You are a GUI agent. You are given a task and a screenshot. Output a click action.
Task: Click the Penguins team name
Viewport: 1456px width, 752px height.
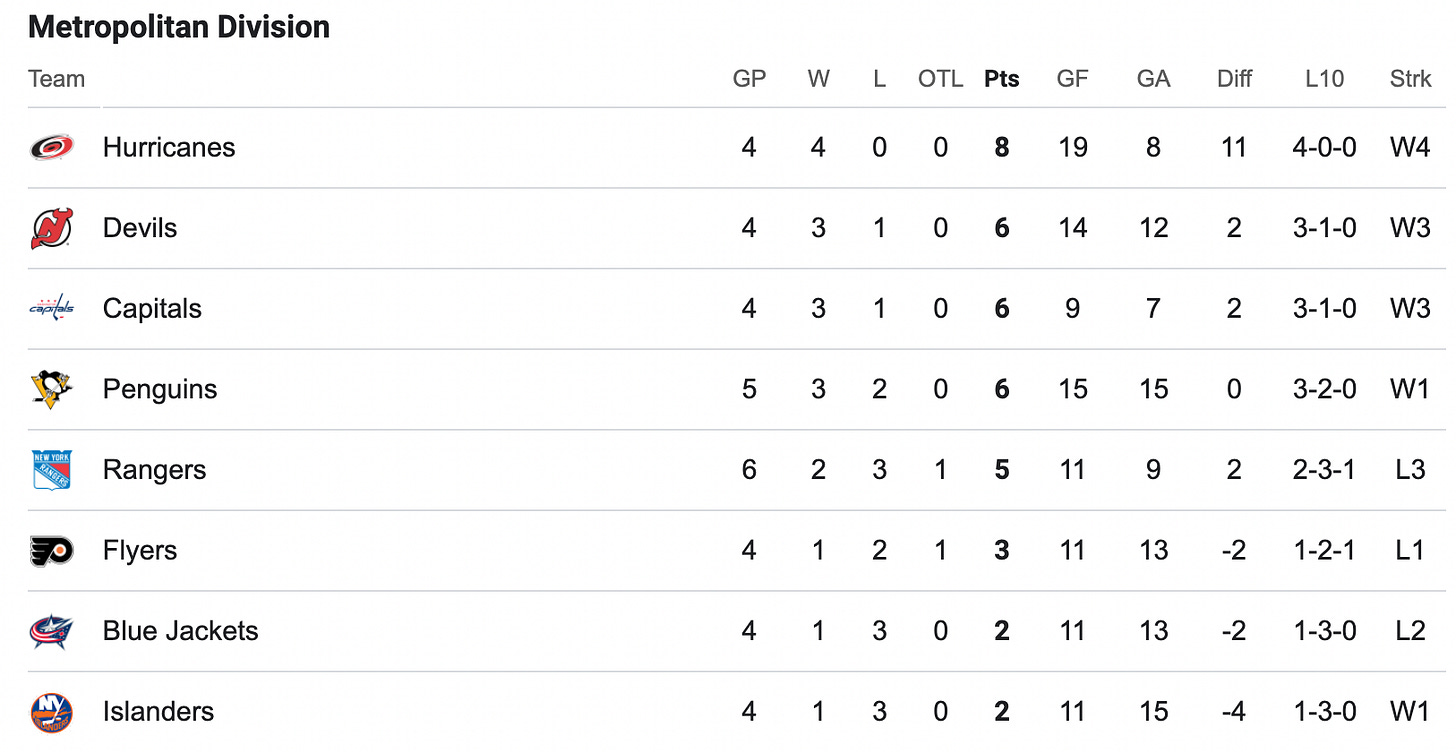(x=160, y=389)
